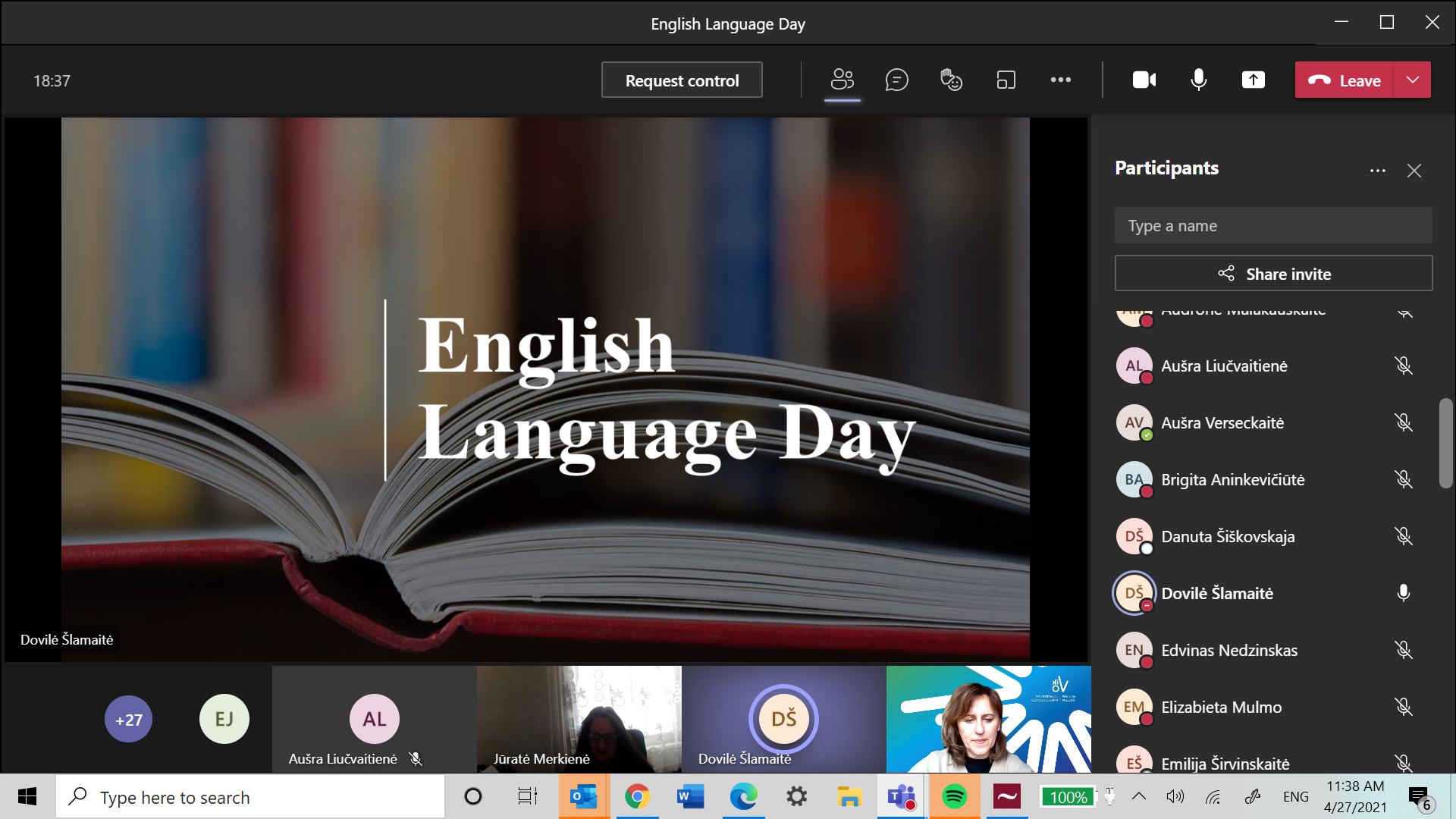Open the breakout rooms icon

click(x=1006, y=80)
